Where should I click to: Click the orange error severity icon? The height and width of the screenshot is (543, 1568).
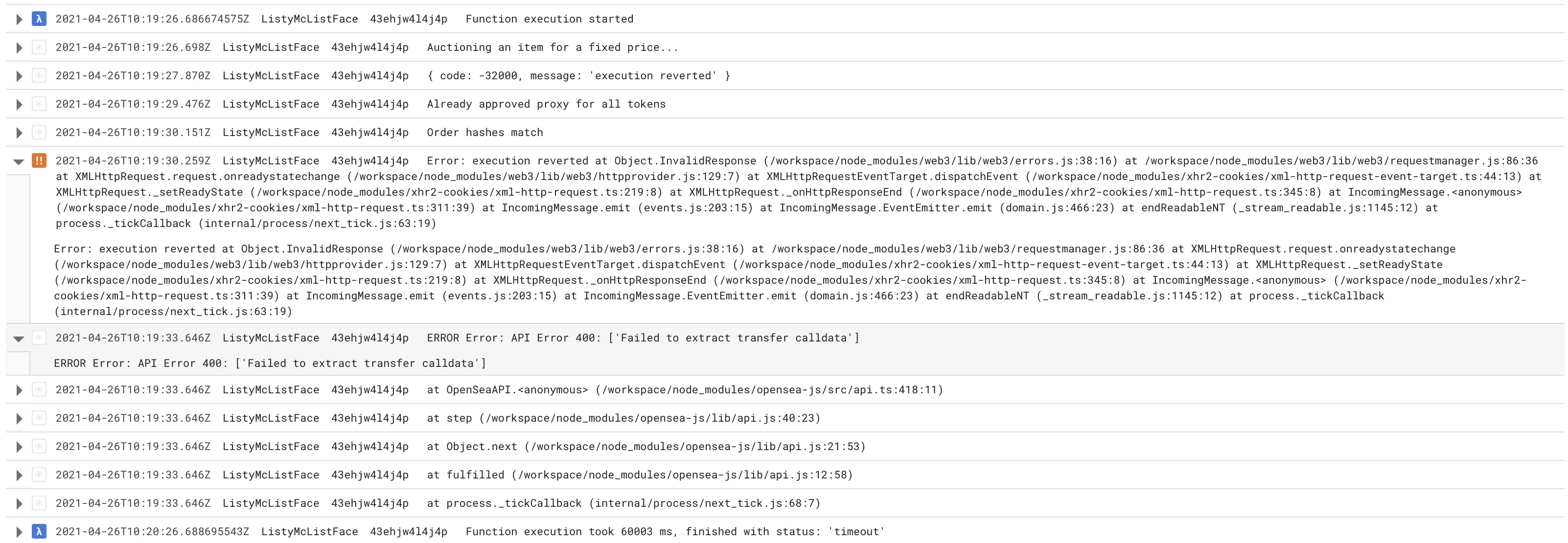[39, 161]
